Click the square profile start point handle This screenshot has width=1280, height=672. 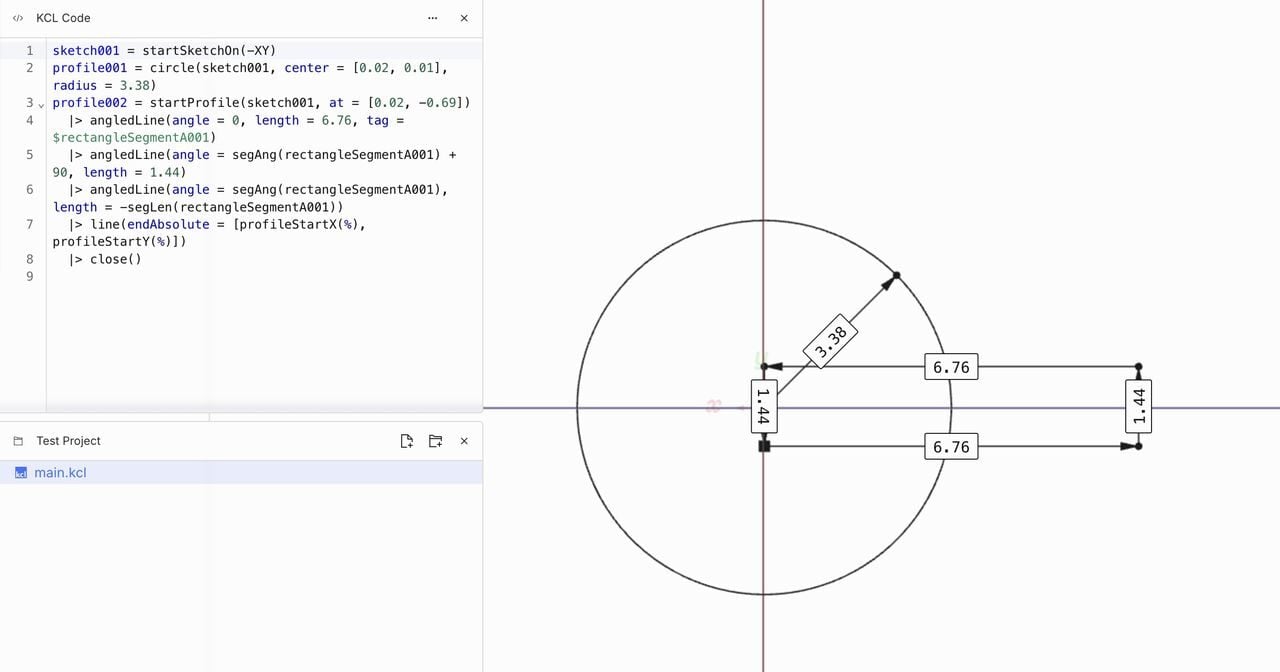pyautogui.click(x=764, y=446)
